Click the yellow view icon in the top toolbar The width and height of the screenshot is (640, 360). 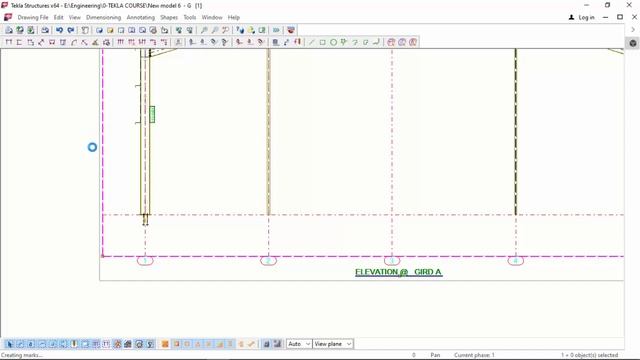pos(110,30)
